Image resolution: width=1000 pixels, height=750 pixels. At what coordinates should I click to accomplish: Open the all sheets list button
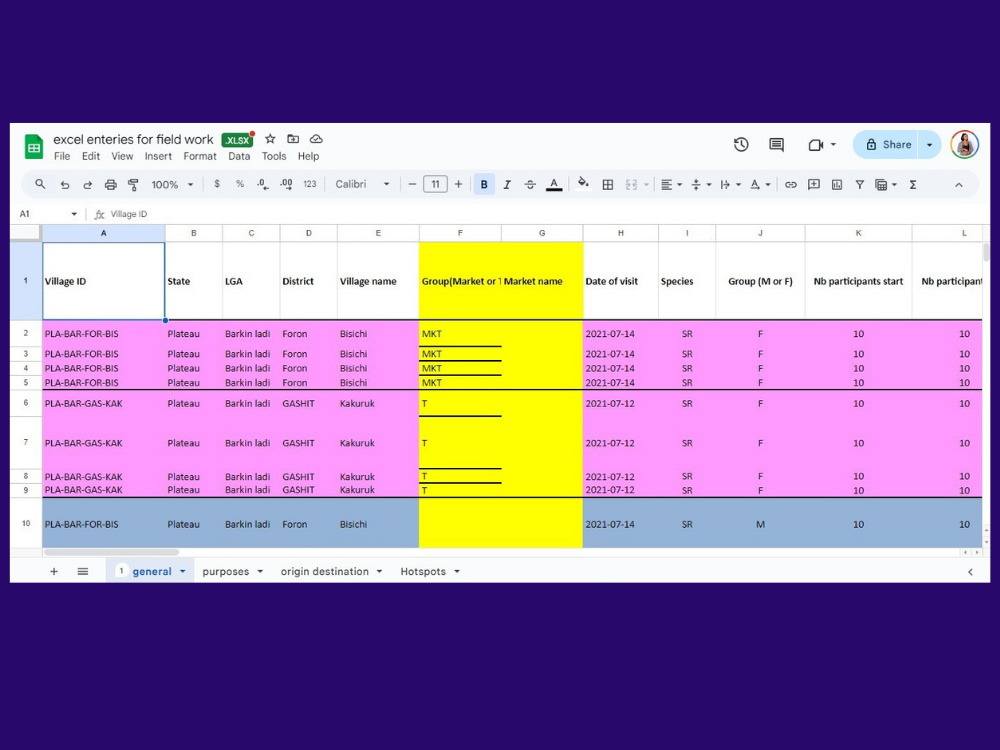(x=83, y=571)
